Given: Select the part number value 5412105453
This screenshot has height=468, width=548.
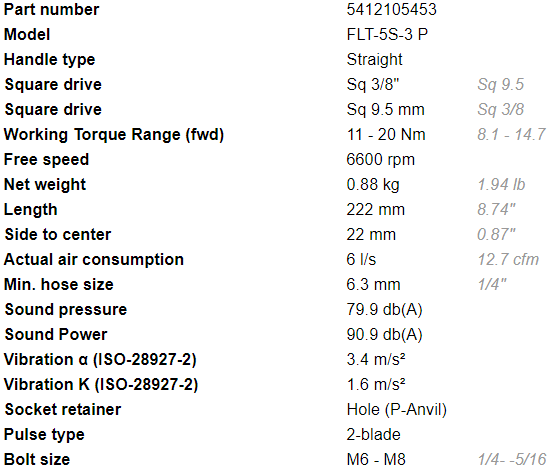Looking at the screenshot, I should (391, 9).
